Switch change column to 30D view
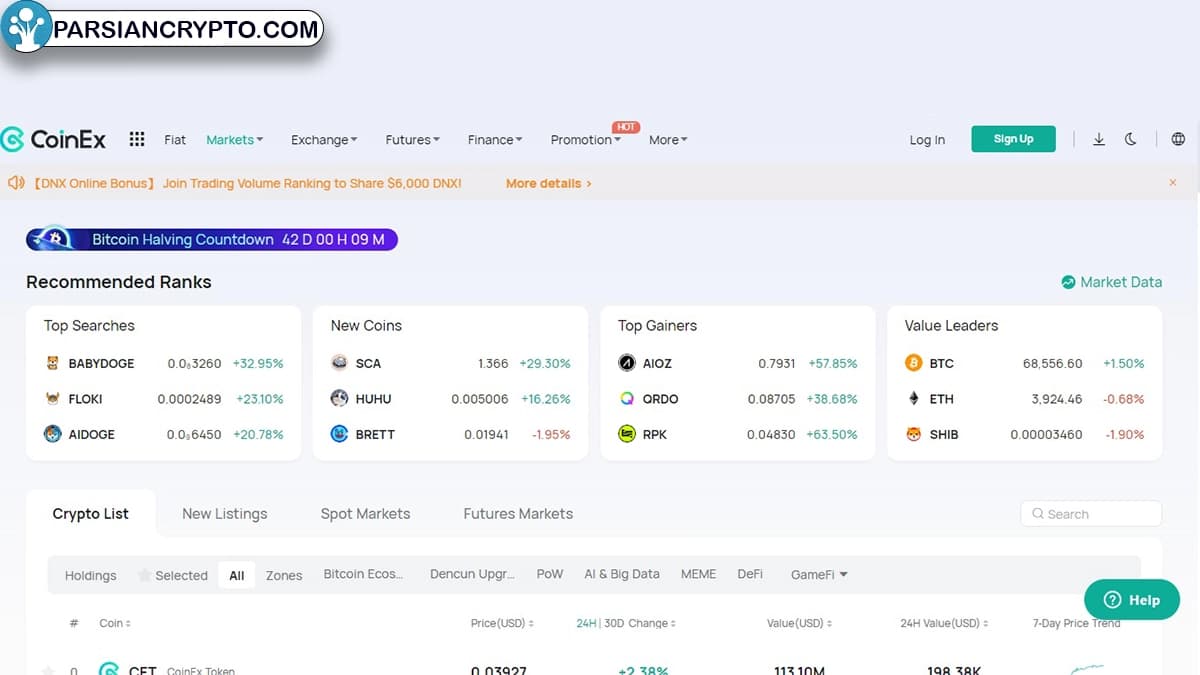1200x675 pixels. pos(614,623)
